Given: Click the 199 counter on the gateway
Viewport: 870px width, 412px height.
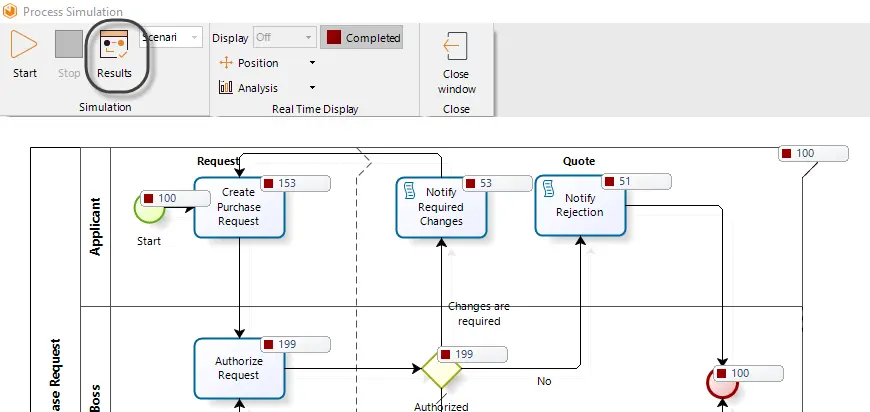Looking at the screenshot, I should pyautogui.click(x=472, y=354).
